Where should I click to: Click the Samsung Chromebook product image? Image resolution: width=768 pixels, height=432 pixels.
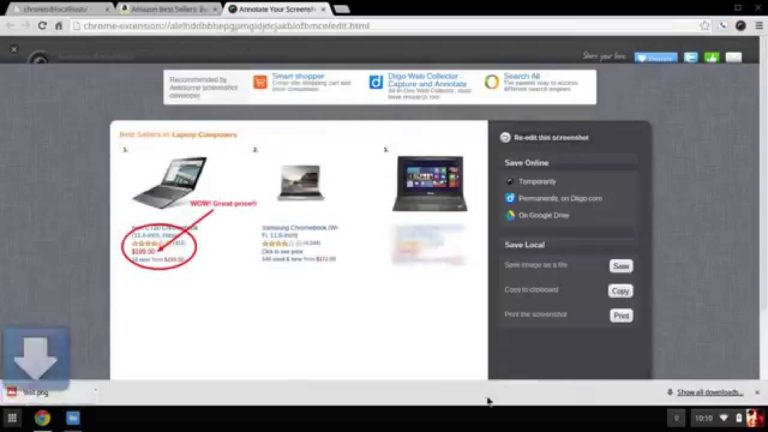pyautogui.click(x=301, y=183)
